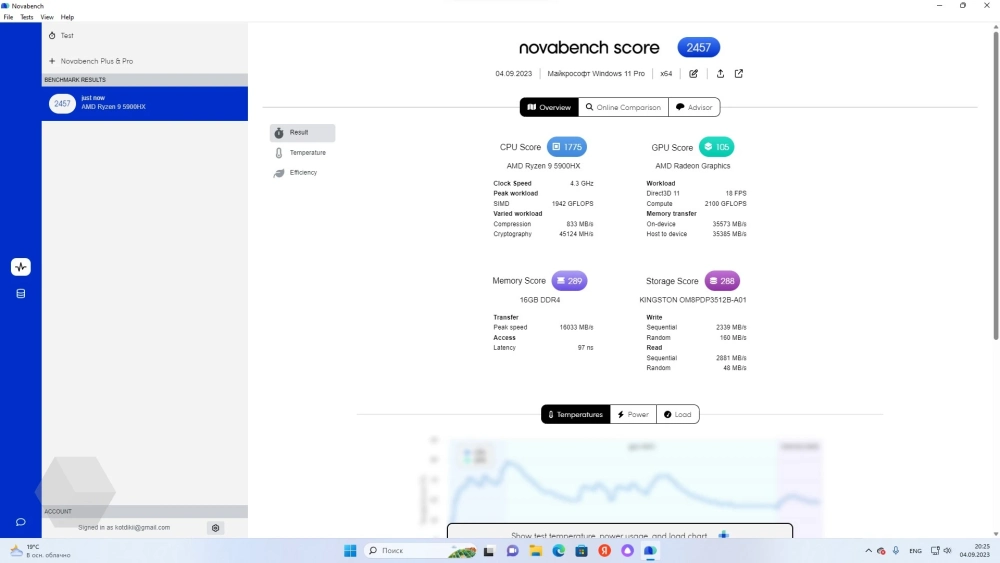The image size is (1000, 563).
Task: Open Novabench taskbar icon
Action: coord(651,551)
